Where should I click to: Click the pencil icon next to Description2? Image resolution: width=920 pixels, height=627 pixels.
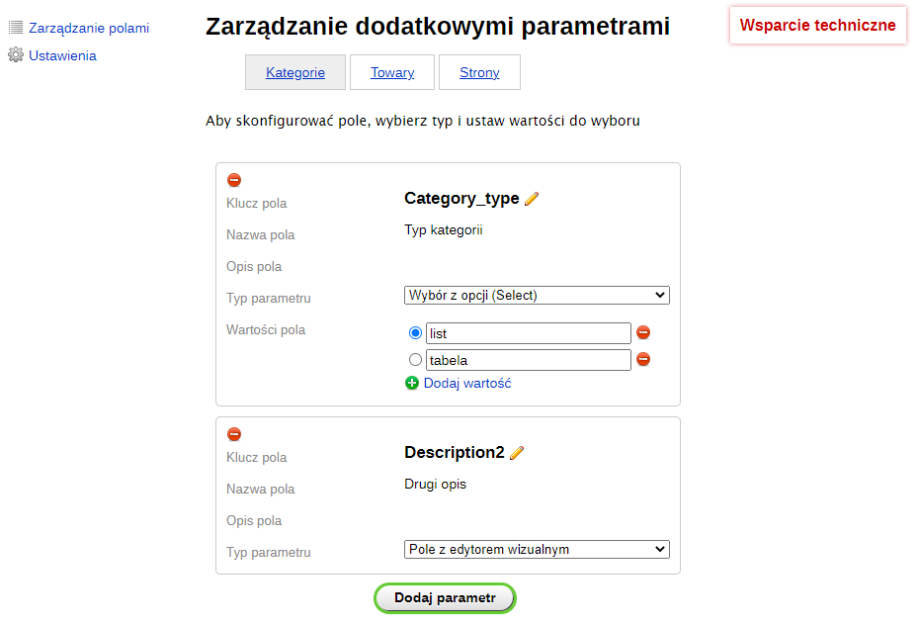pyautogui.click(x=516, y=452)
